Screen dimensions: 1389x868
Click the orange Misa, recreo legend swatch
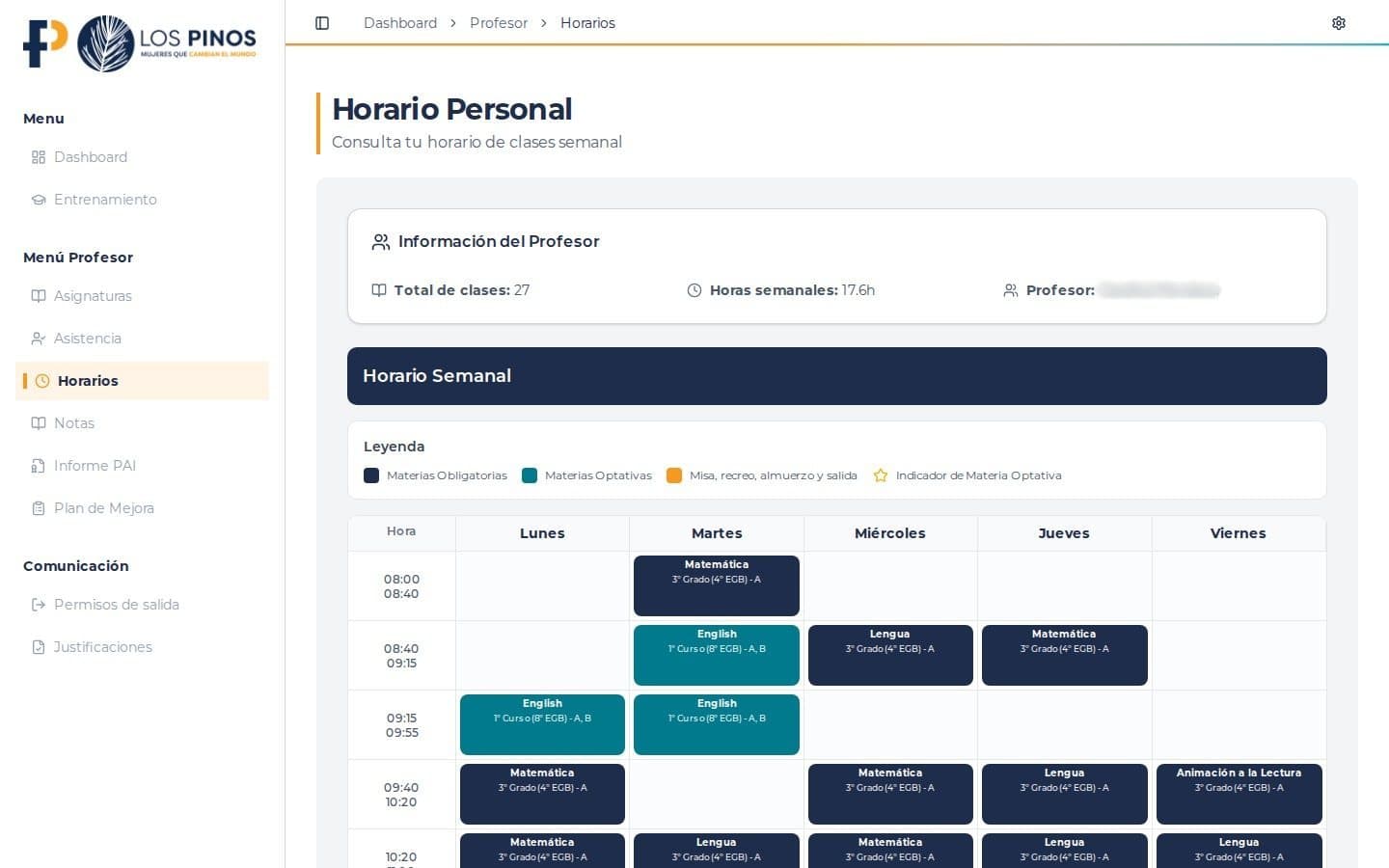tap(674, 475)
